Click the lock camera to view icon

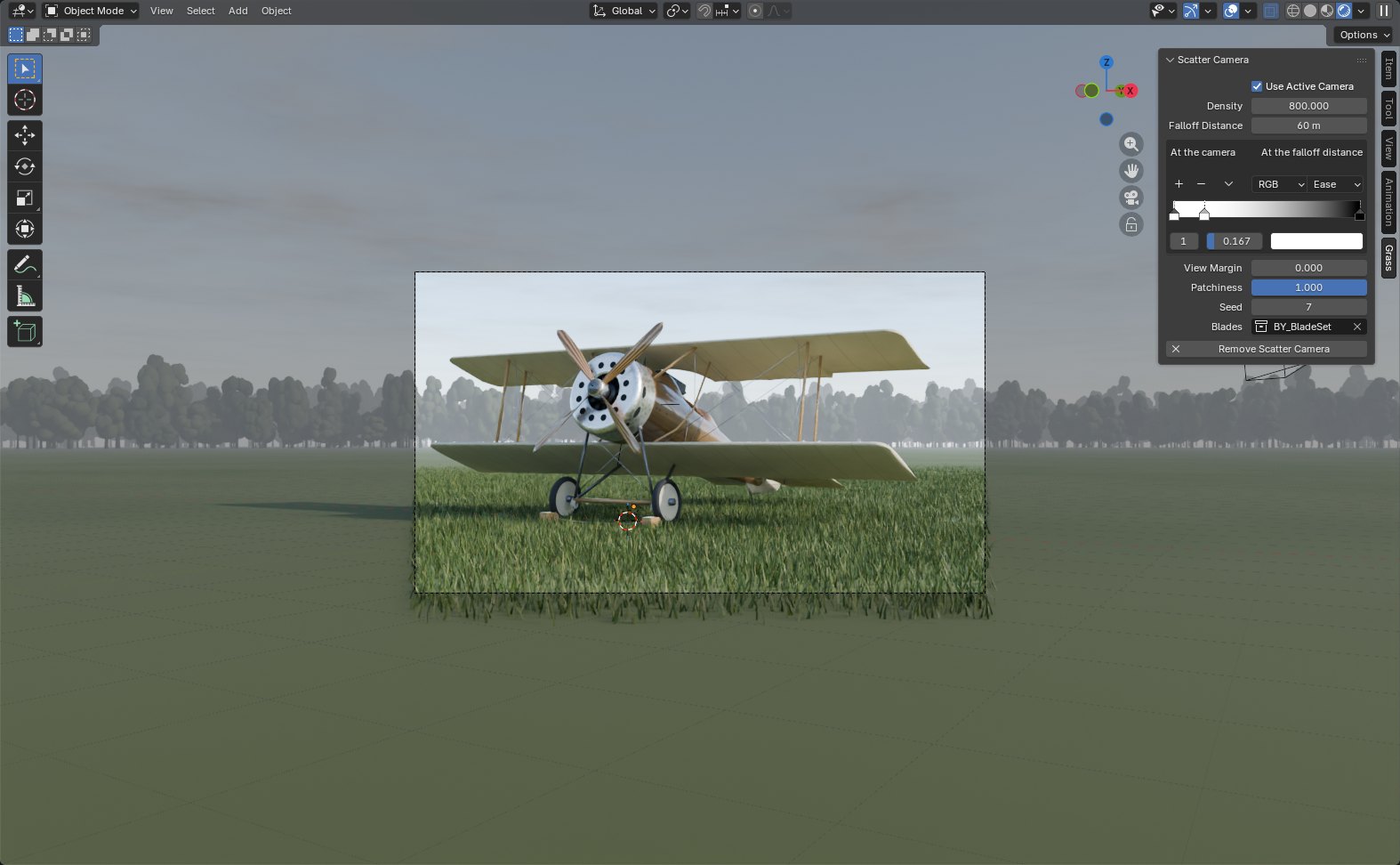1131,224
